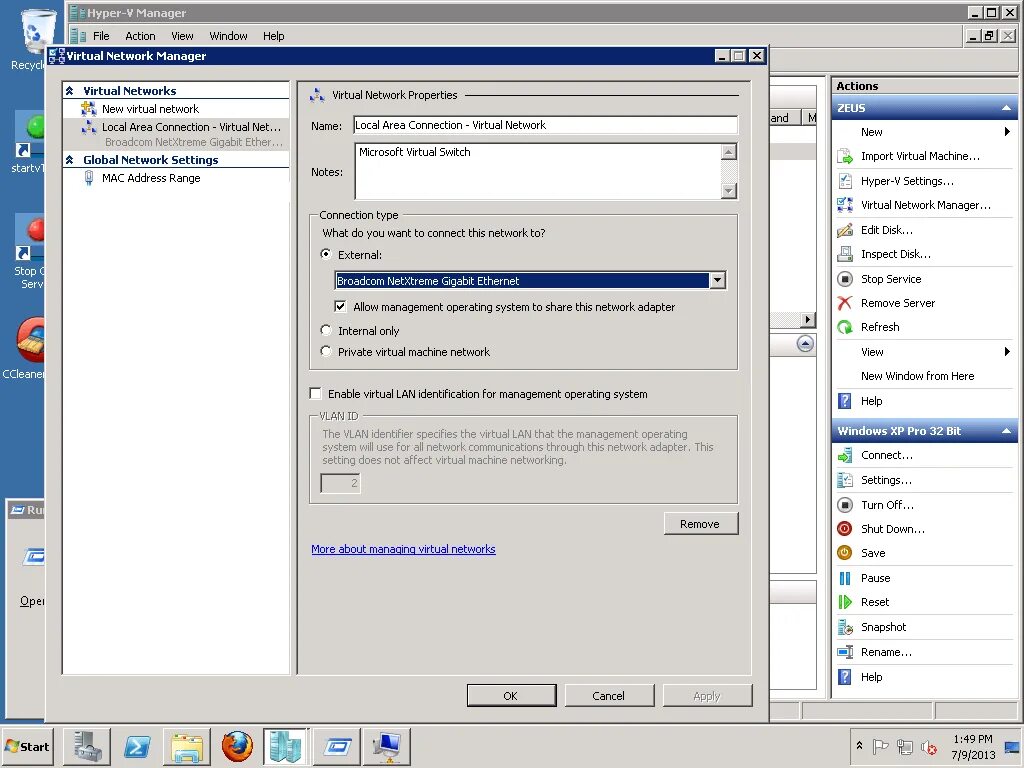Click the New virtual network icon

(89, 109)
